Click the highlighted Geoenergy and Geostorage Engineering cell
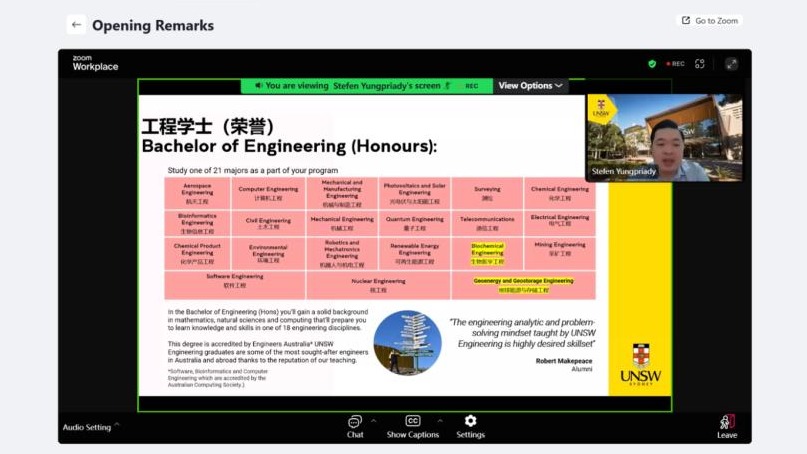Image resolution: width=807 pixels, height=454 pixels. (523, 285)
